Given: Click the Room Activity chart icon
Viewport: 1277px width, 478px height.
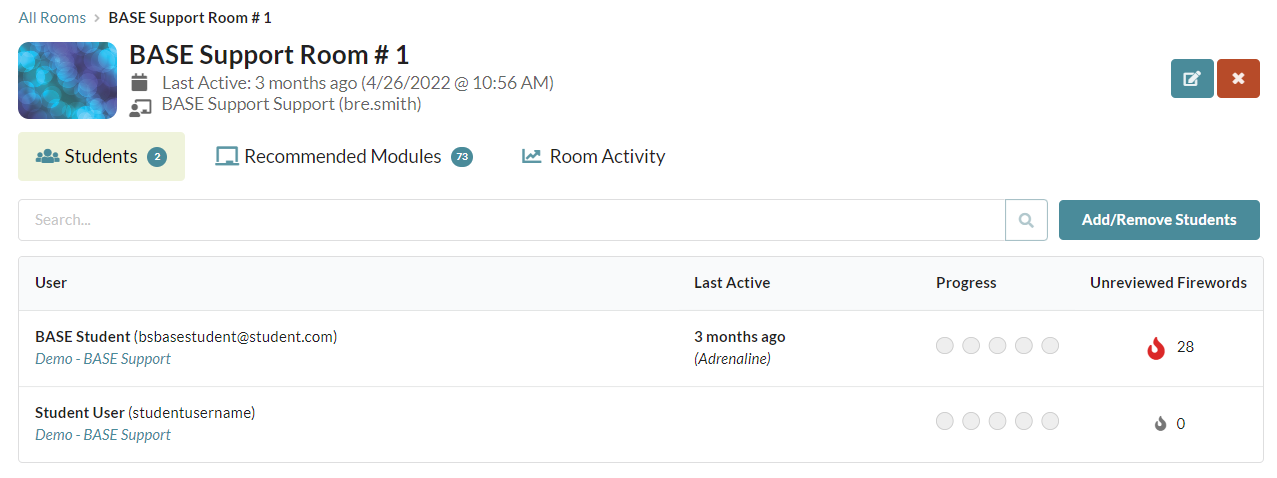Looking at the screenshot, I should point(531,157).
